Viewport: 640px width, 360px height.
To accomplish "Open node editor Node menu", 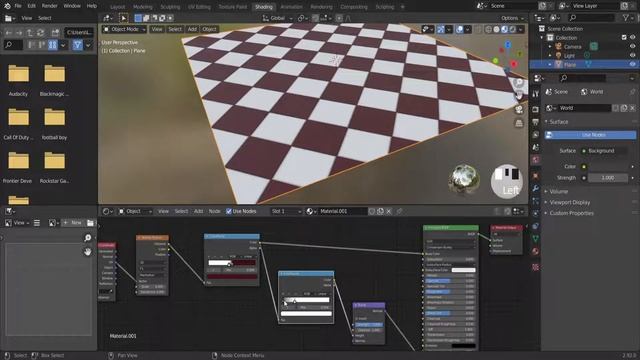I will click(214, 211).
